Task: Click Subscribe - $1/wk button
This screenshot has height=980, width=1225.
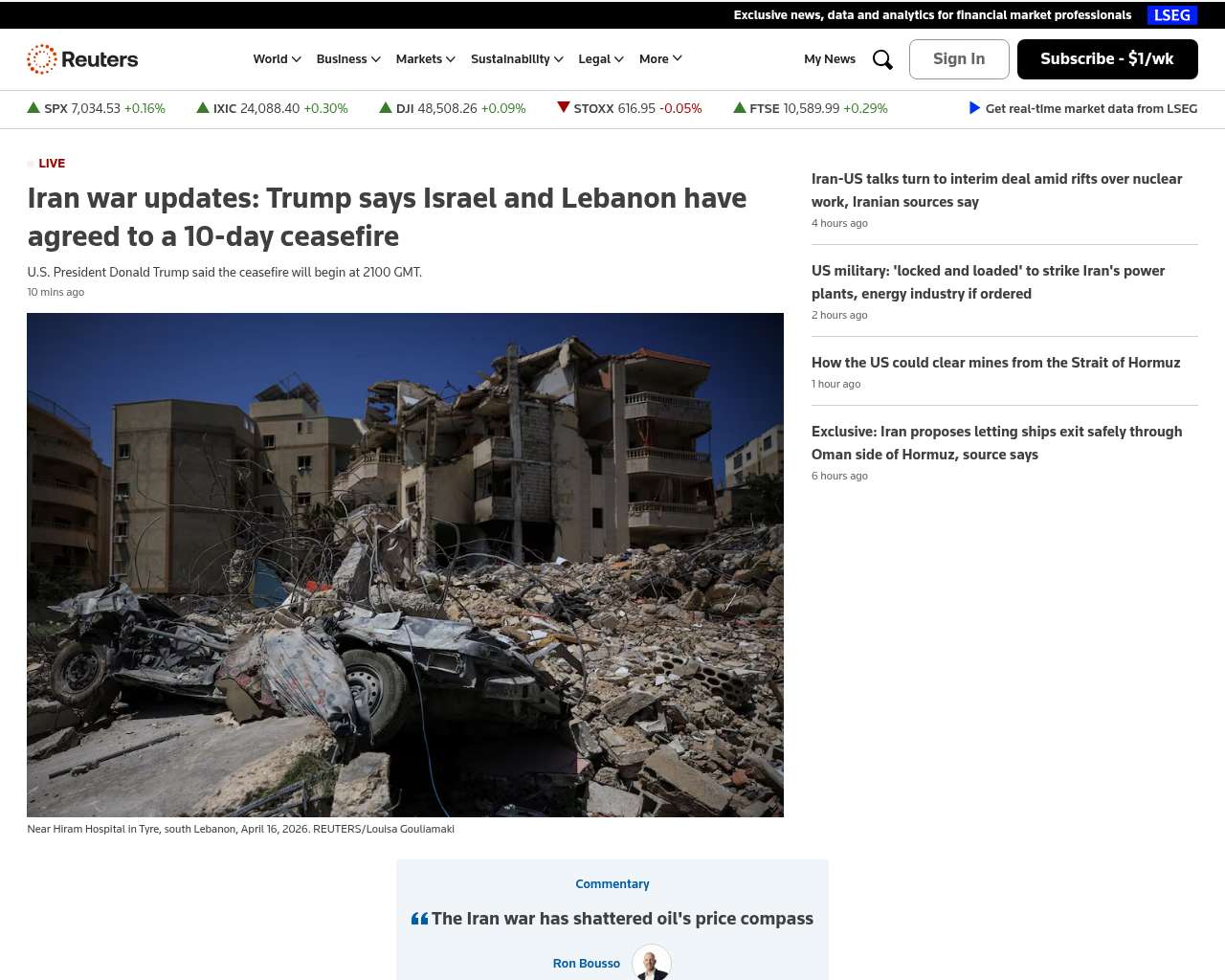Action: coord(1107,59)
